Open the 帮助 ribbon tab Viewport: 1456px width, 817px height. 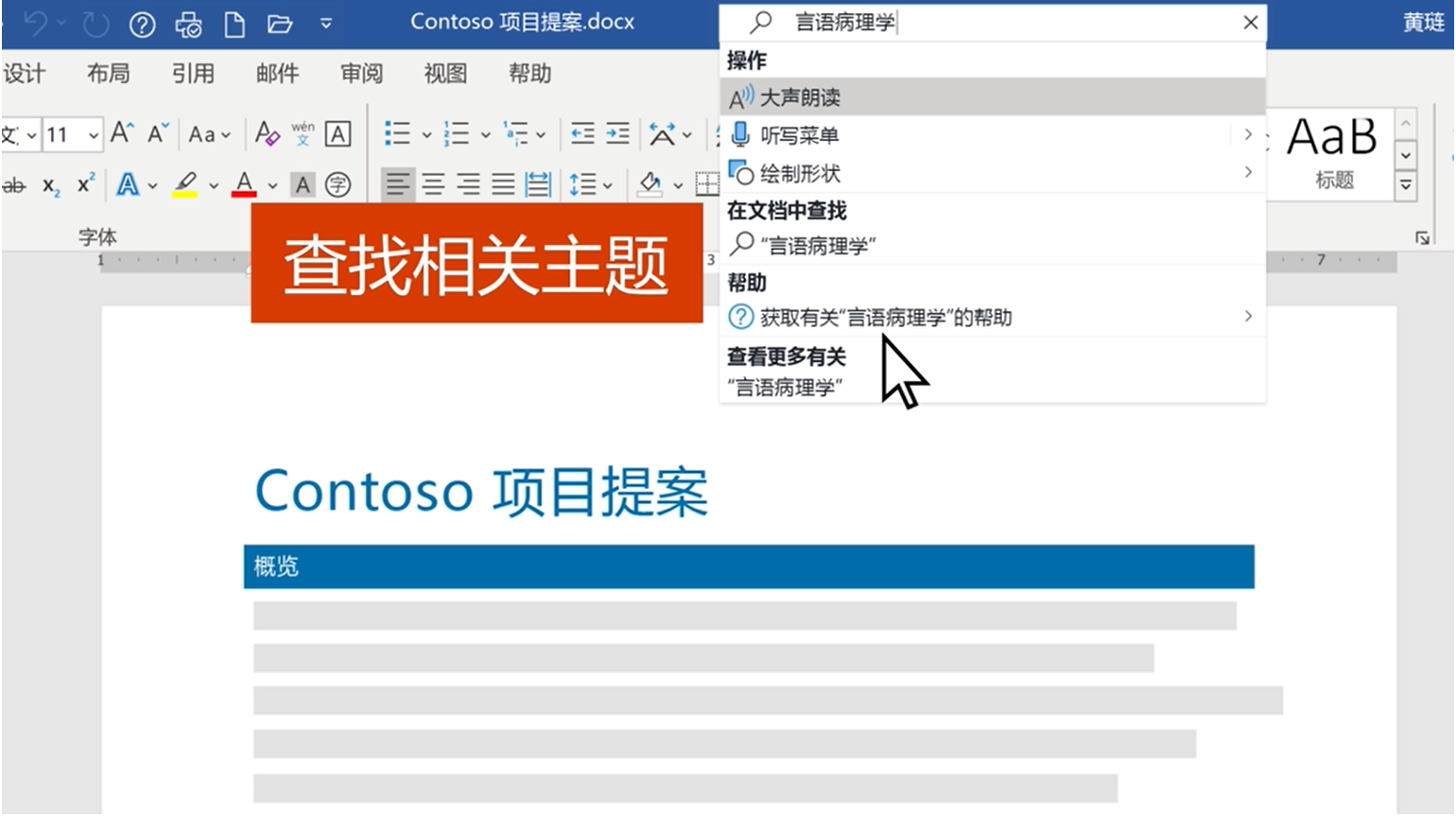(x=529, y=74)
